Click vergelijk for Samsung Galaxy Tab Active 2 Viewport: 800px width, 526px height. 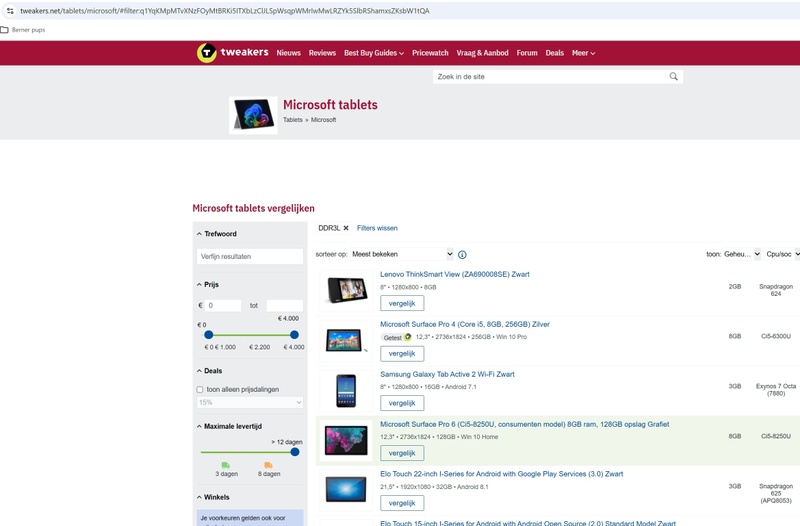pyautogui.click(x=402, y=403)
